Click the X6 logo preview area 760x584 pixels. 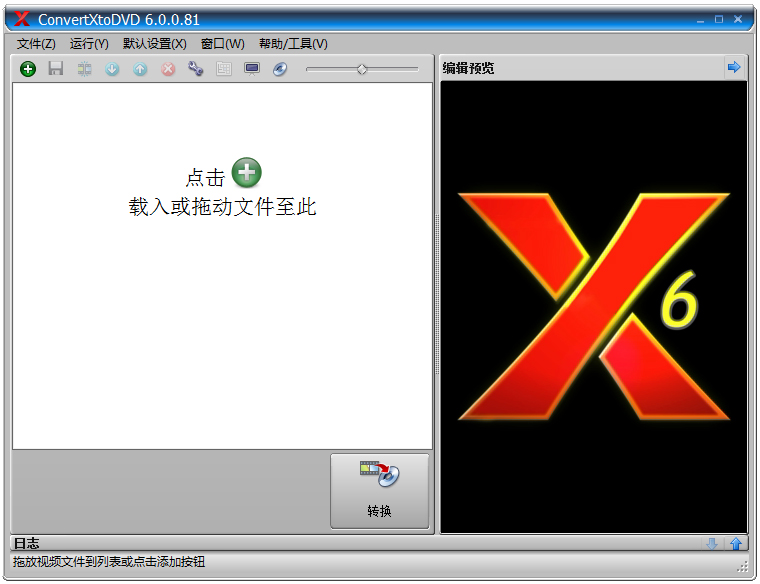594,307
